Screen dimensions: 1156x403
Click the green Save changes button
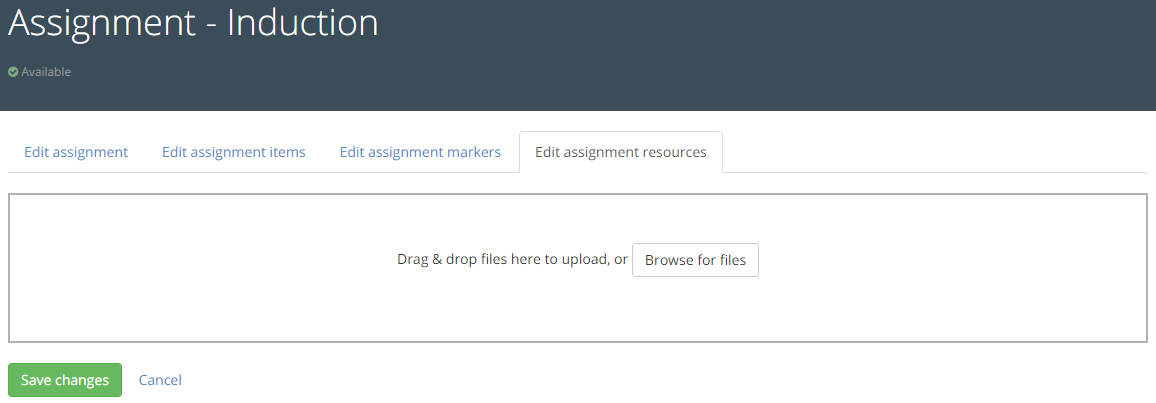pos(65,380)
